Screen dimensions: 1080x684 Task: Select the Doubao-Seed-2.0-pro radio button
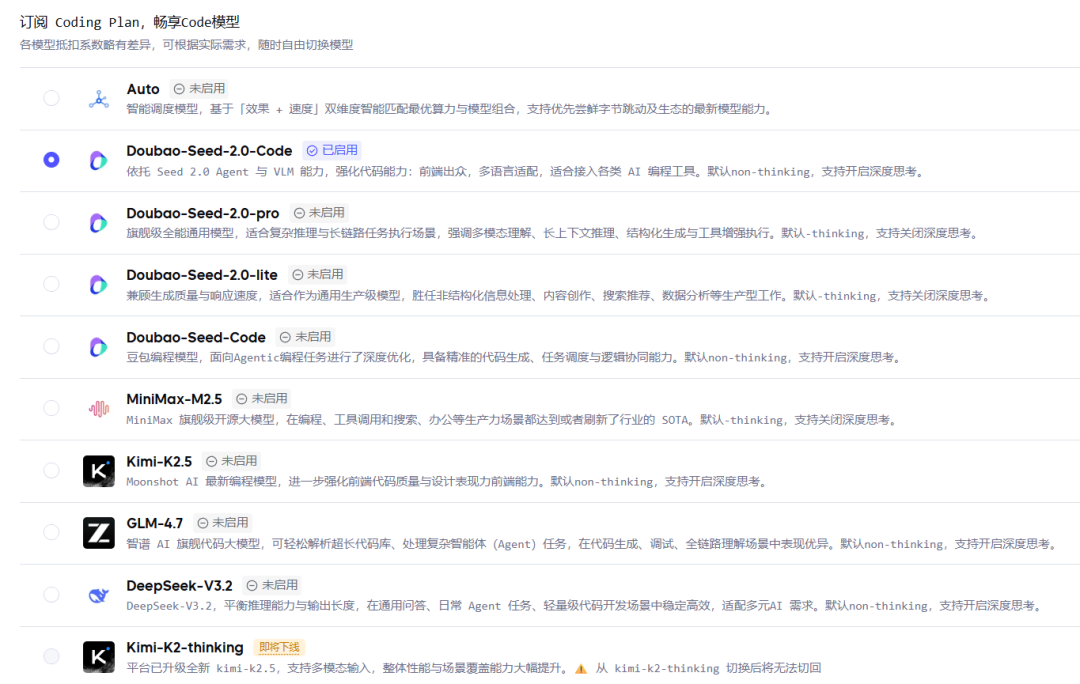click(51, 222)
